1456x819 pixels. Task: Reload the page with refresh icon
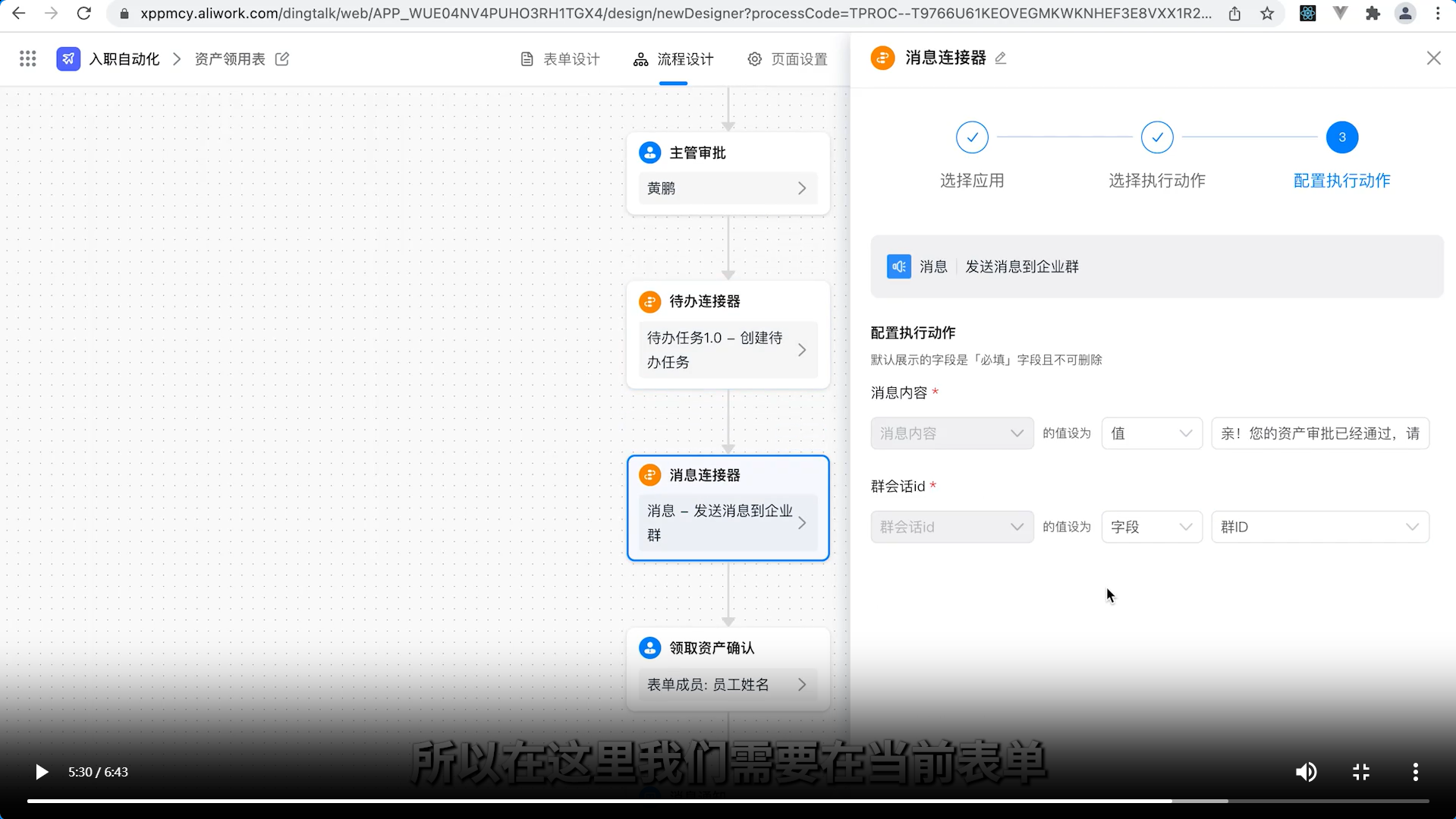84,13
